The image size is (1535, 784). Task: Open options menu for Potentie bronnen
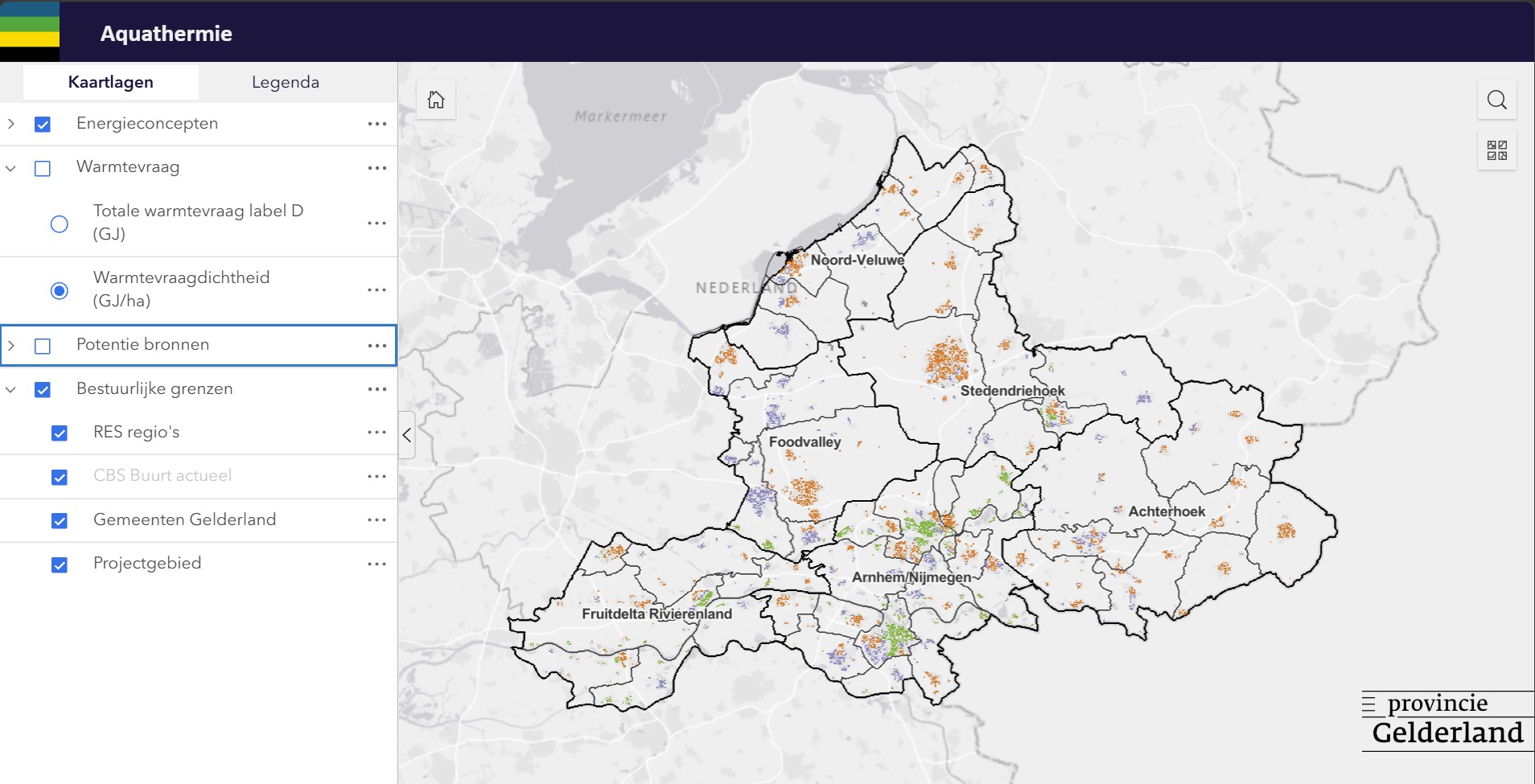click(x=377, y=346)
